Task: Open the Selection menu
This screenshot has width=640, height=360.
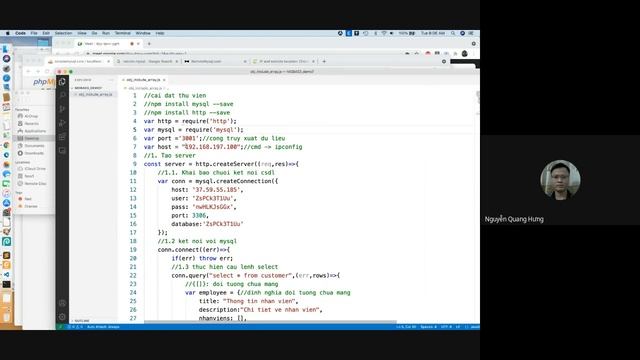Action: (63, 33)
